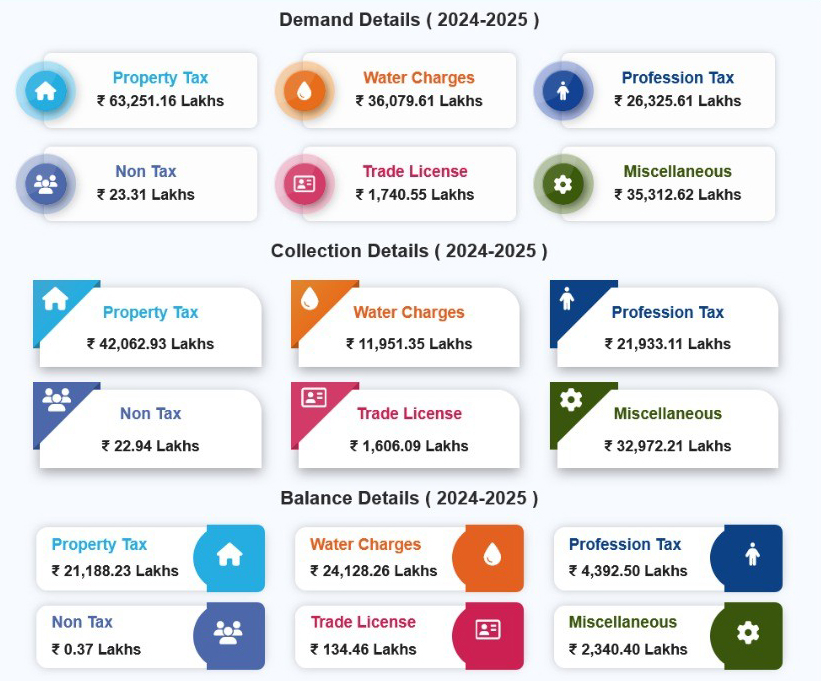Open the Collection Non Tax card label
The image size is (821, 681).
click(x=150, y=413)
